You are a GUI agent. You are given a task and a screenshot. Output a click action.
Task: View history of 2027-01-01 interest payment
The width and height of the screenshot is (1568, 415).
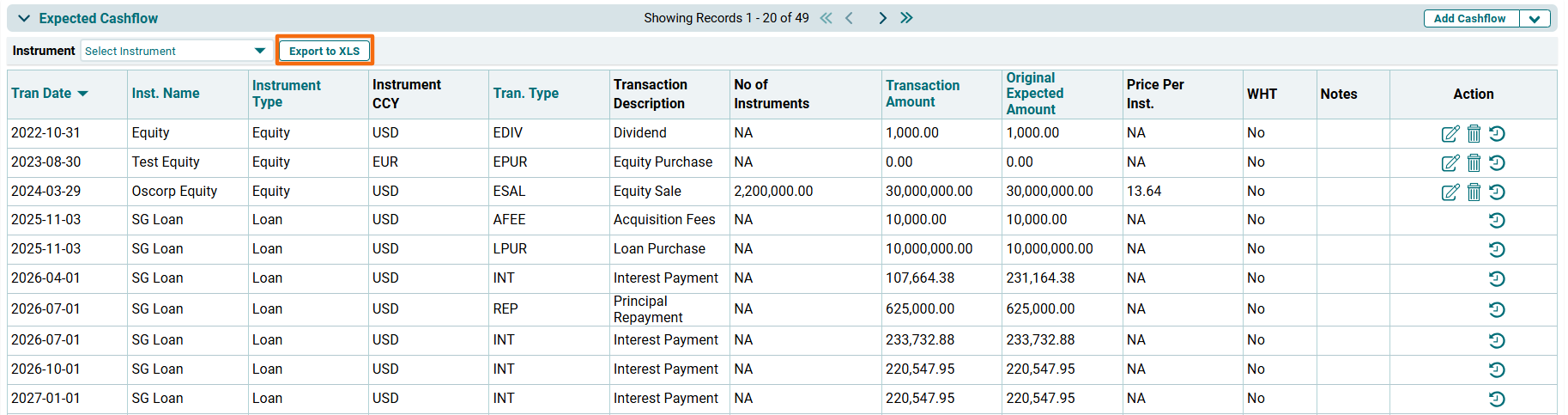1497,400
